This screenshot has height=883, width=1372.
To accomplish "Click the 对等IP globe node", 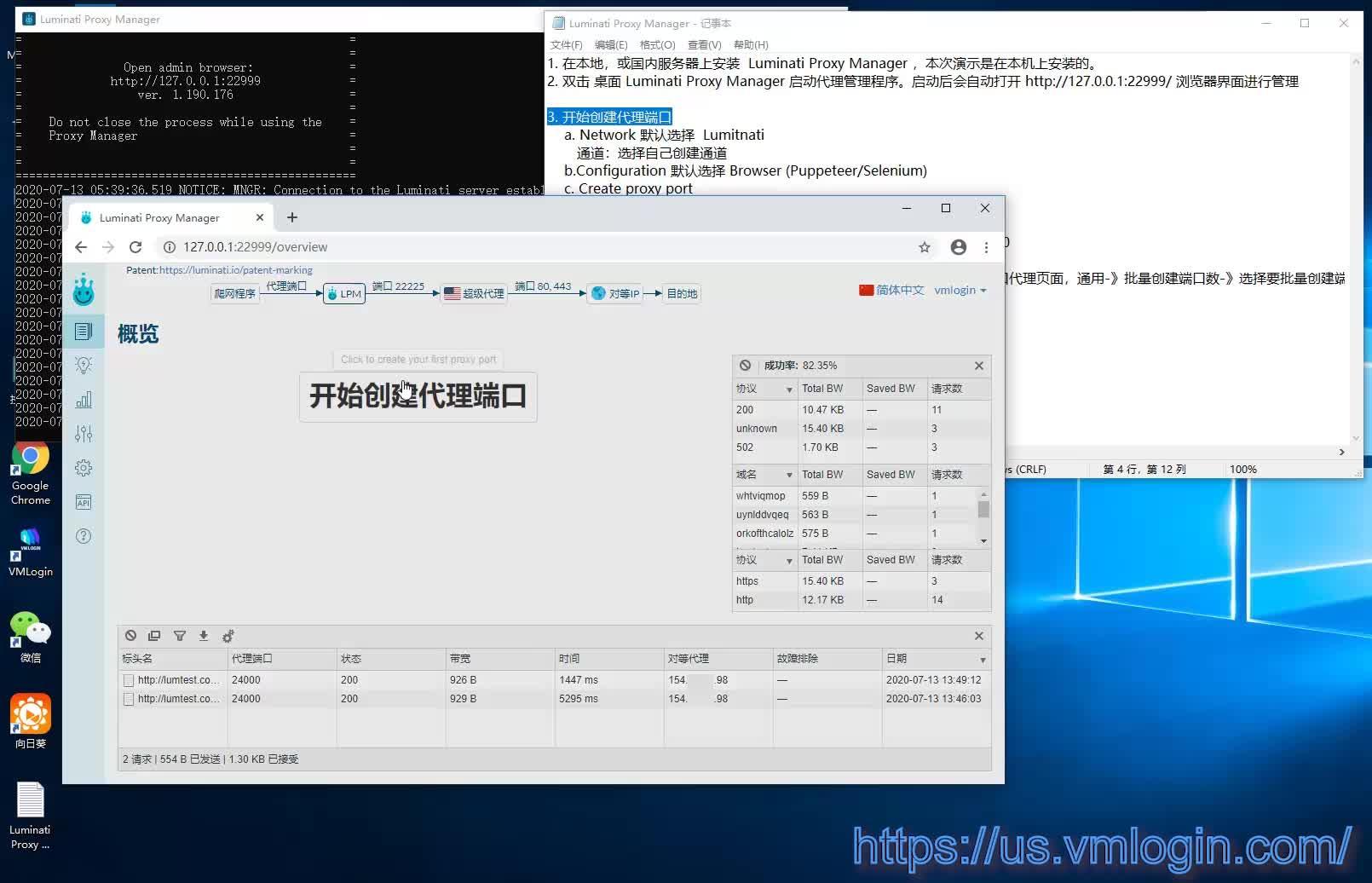I will pyautogui.click(x=615, y=293).
